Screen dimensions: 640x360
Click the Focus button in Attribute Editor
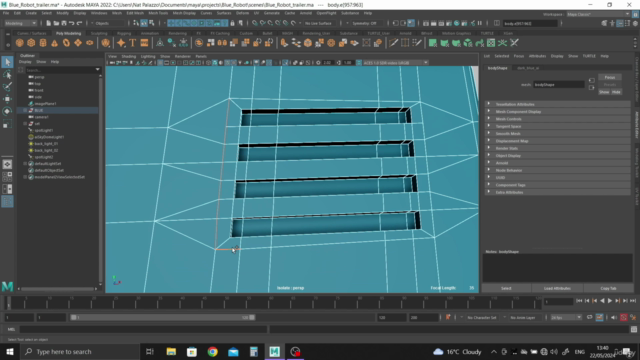tap(610, 78)
